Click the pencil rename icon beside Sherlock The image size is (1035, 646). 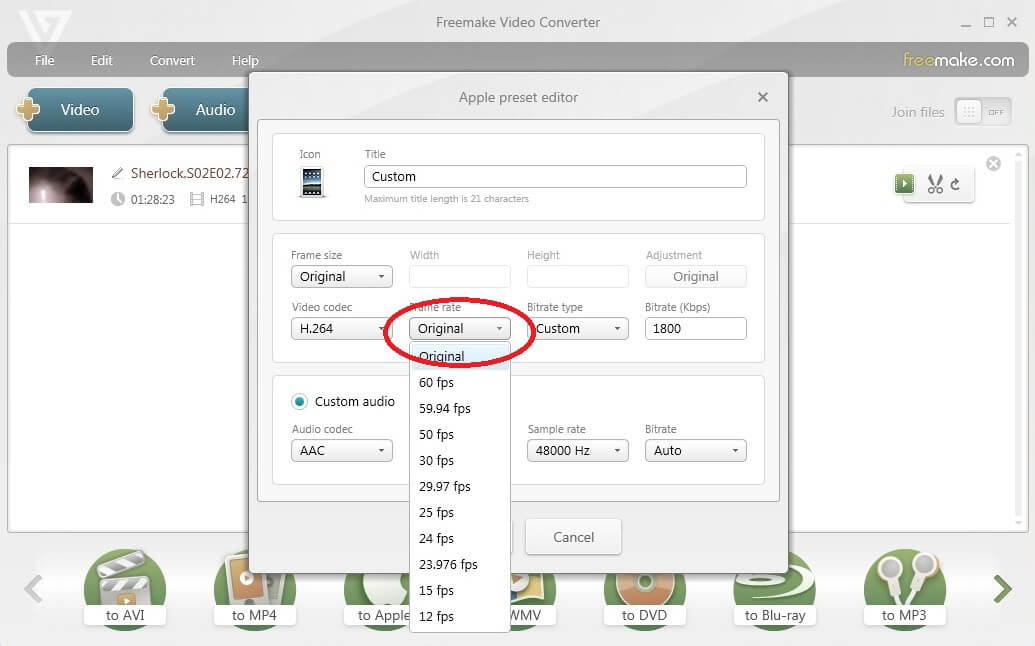coord(117,173)
